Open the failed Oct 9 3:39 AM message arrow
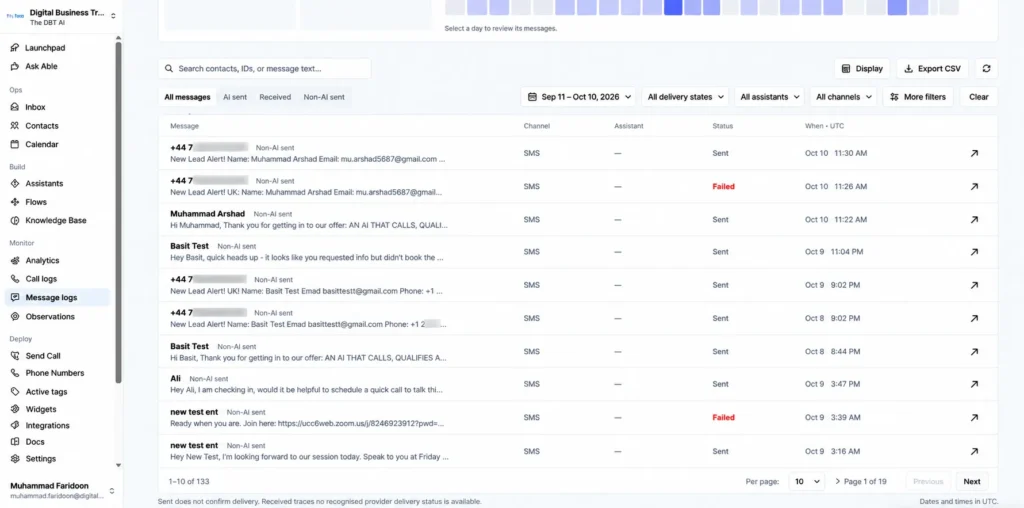Image resolution: width=1024 pixels, height=508 pixels. click(974, 418)
